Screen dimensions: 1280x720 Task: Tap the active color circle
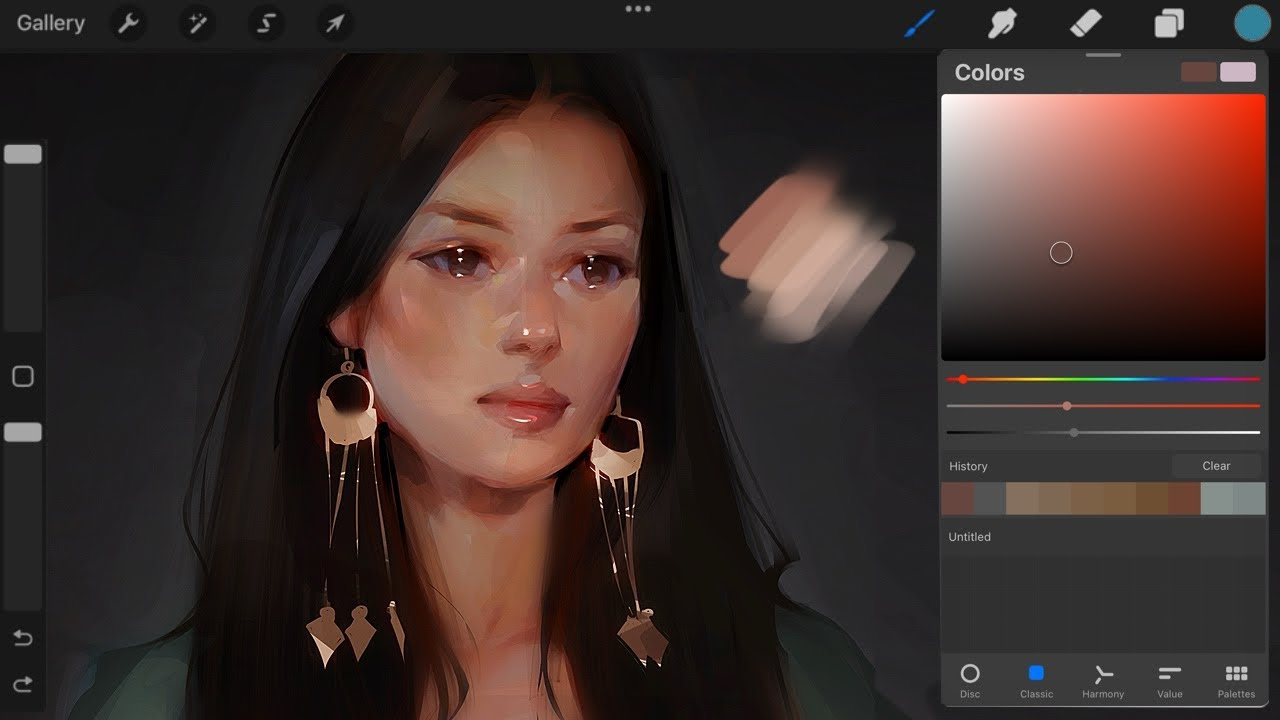1252,23
